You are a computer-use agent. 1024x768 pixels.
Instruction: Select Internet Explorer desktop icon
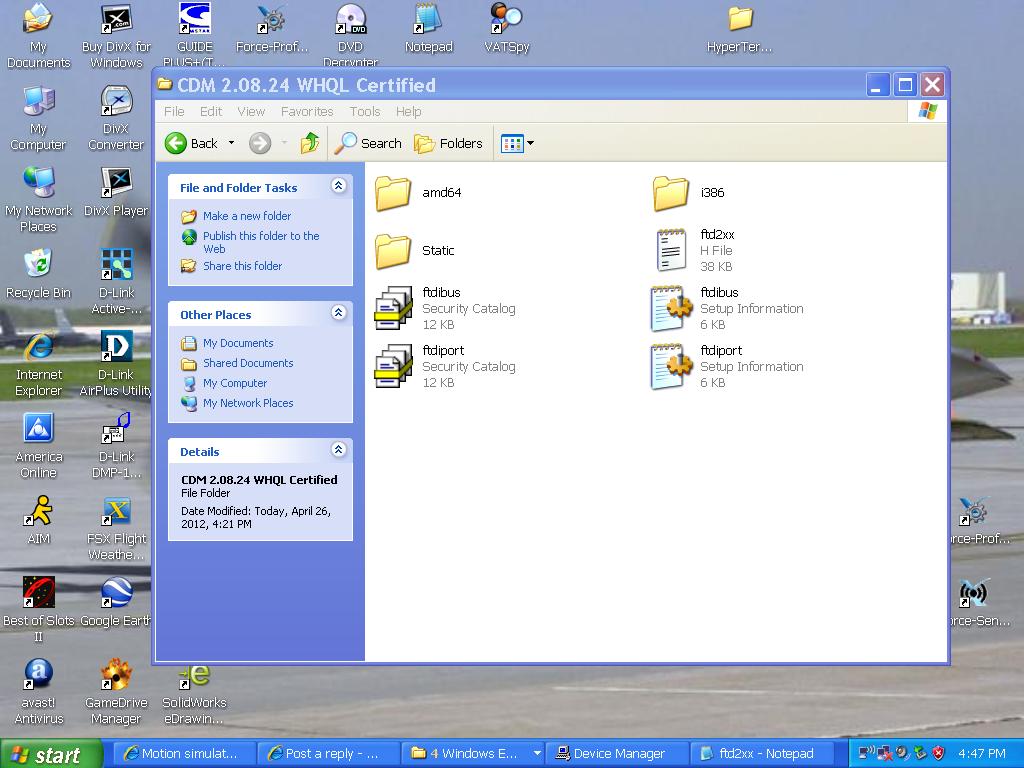[39, 363]
